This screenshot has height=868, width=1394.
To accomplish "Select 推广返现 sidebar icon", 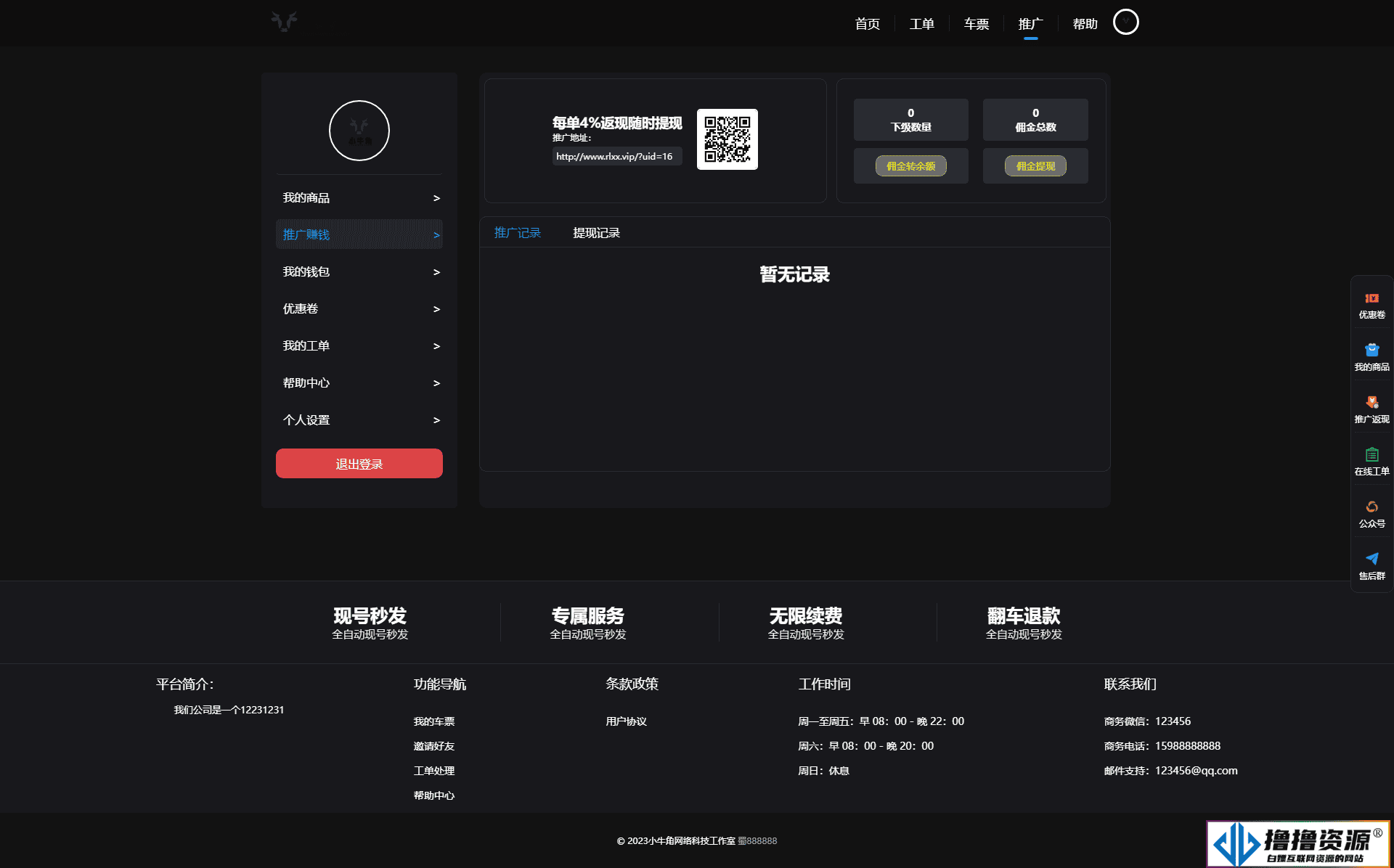I will 1371,407.
